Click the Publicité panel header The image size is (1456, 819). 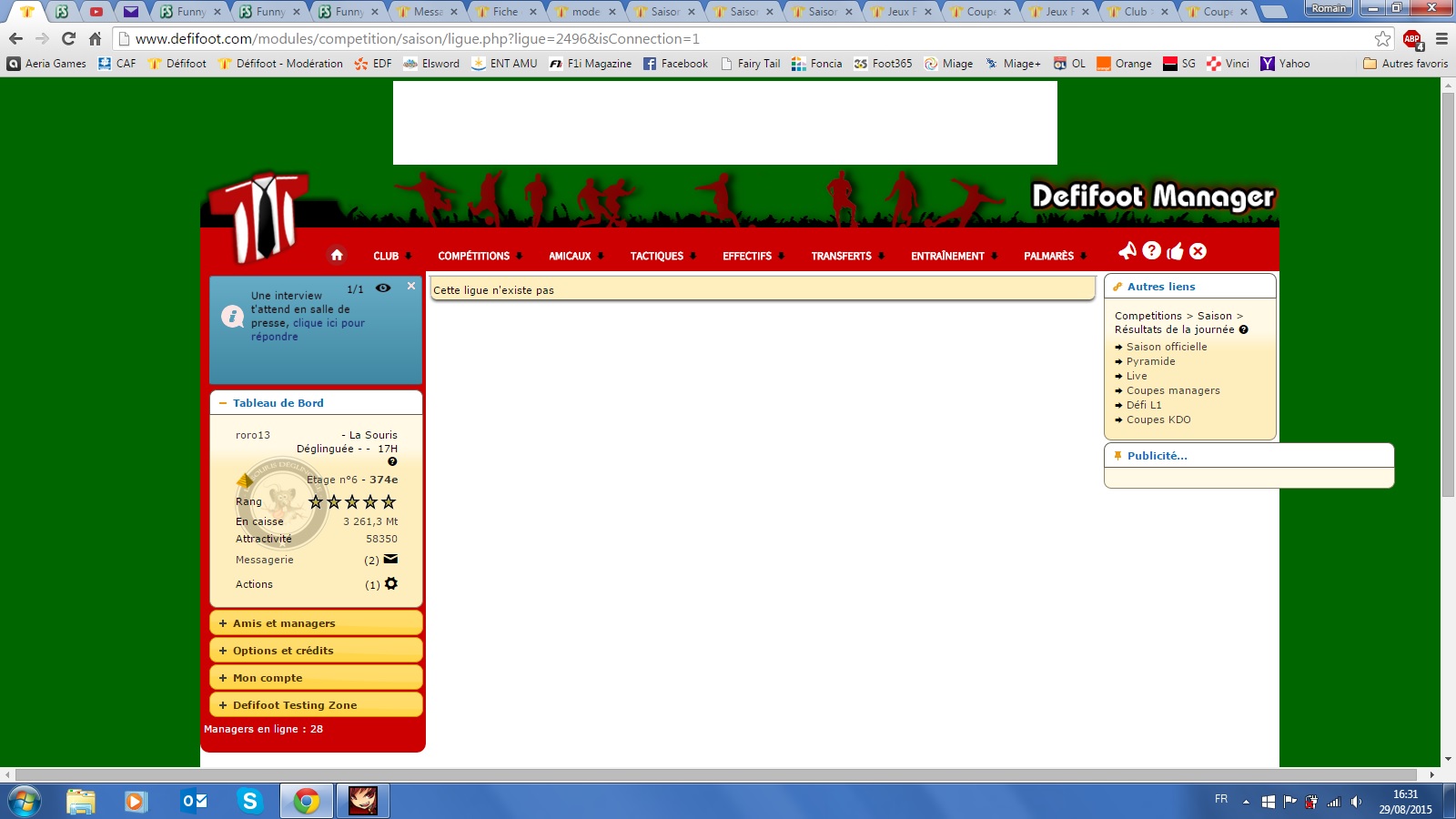tap(1249, 456)
